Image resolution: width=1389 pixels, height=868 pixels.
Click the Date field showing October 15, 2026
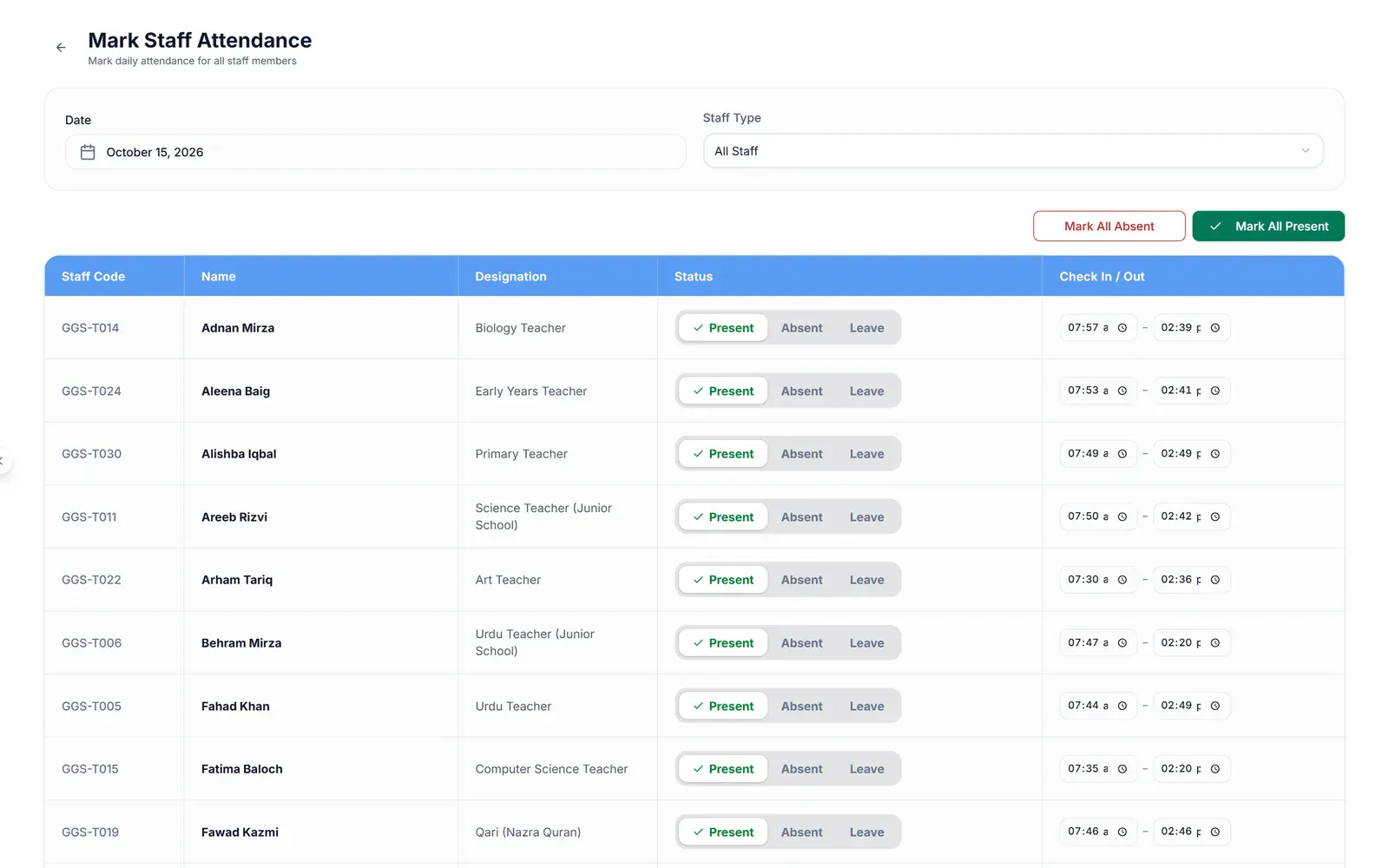point(375,152)
